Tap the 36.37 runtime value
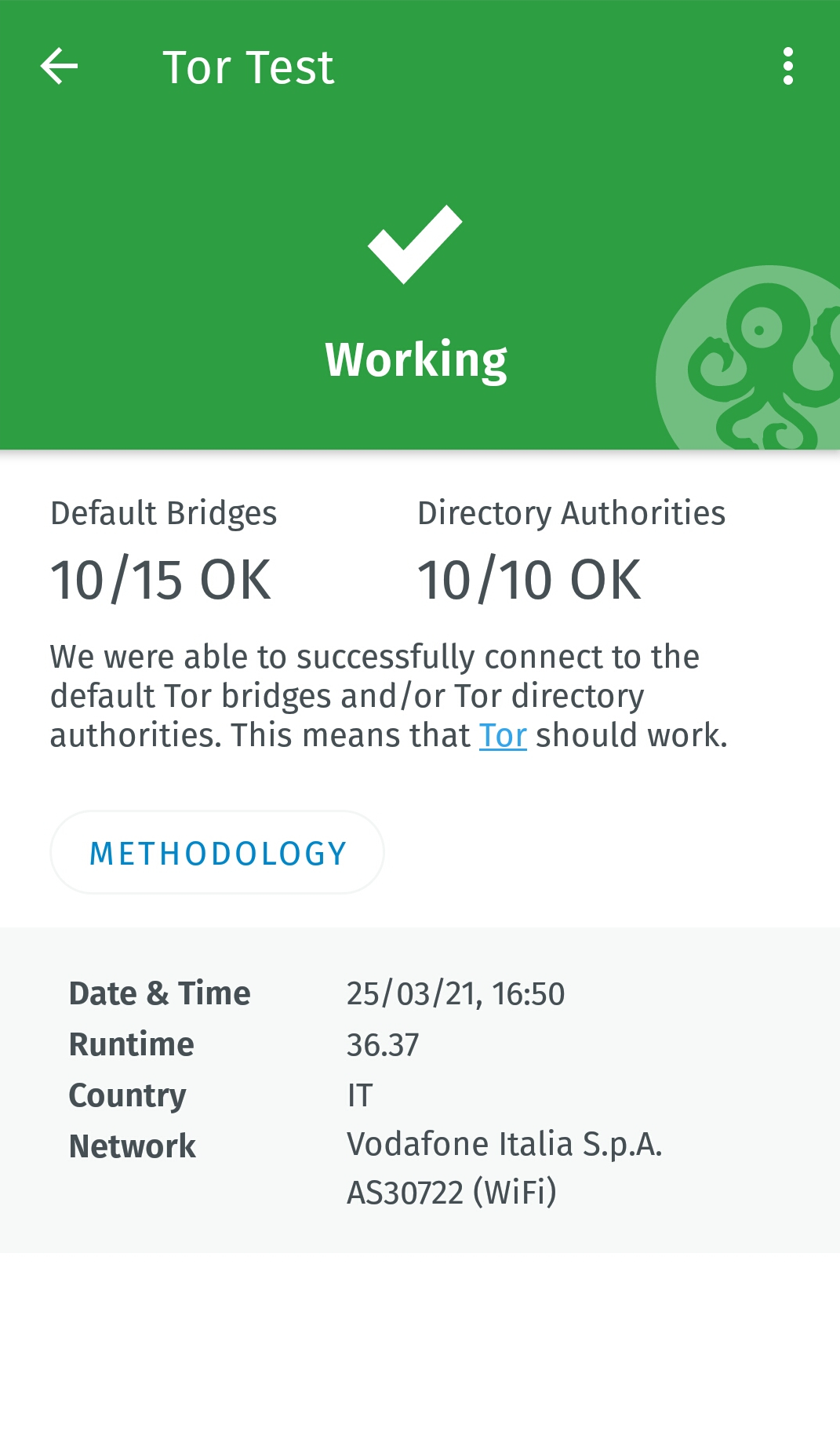840x1450 pixels. [x=383, y=1045]
